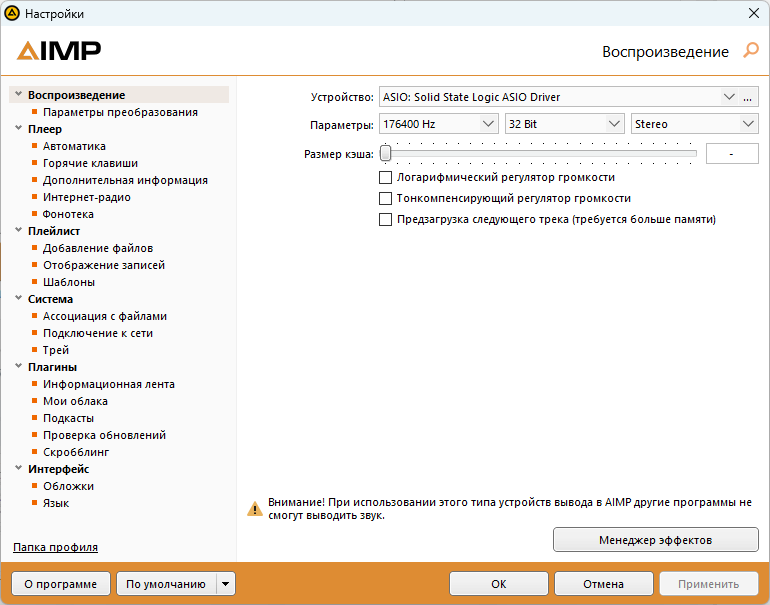Click the AIMP logo in header
The width and height of the screenshot is (770, 605).
(59, 51)
